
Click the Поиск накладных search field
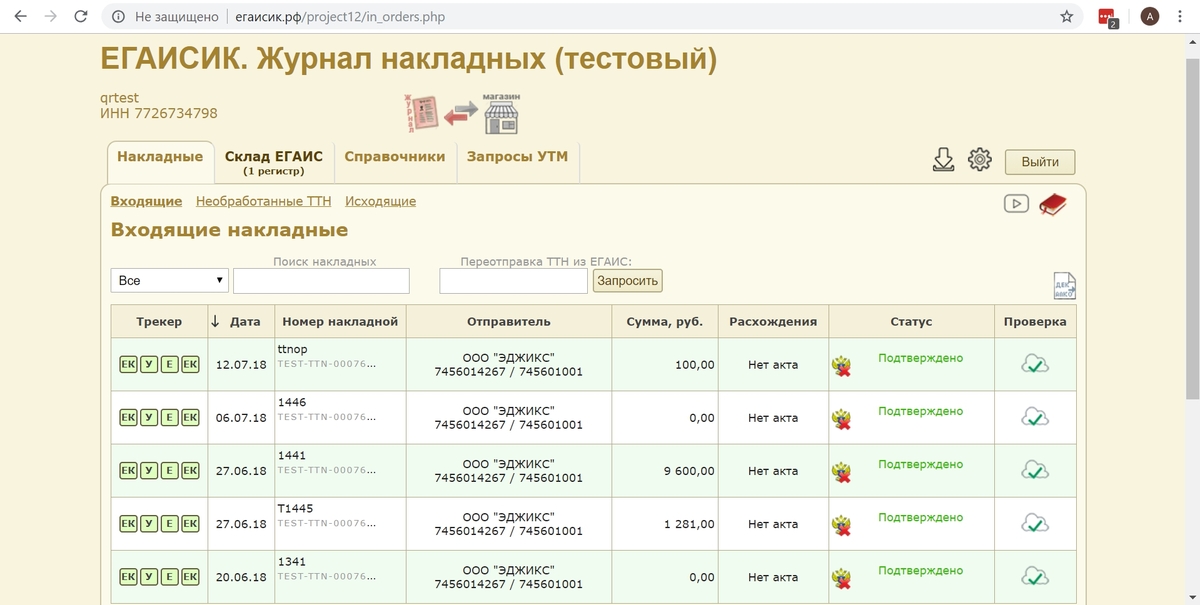[x=321, y=281]
